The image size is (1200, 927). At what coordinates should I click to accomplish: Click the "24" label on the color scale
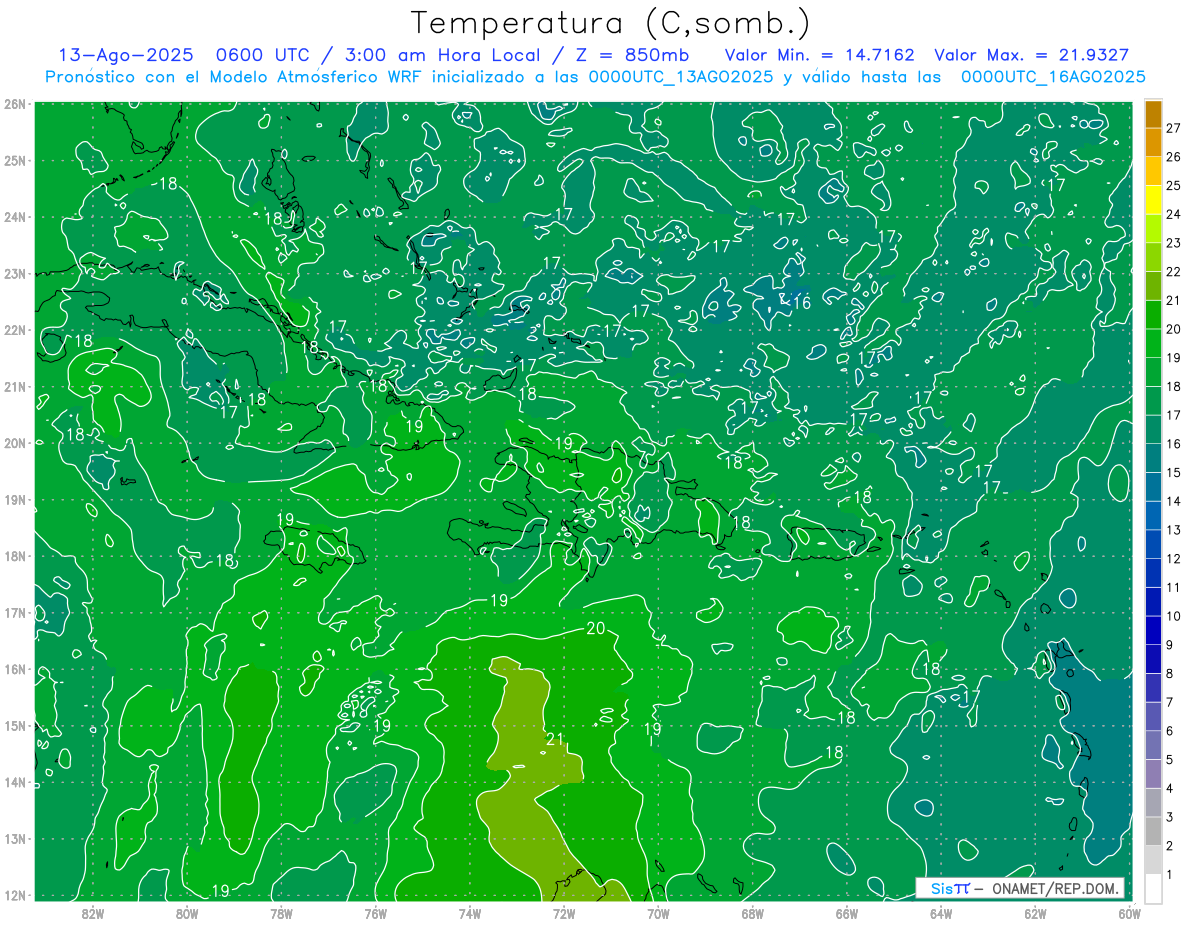pos(1174,214)
